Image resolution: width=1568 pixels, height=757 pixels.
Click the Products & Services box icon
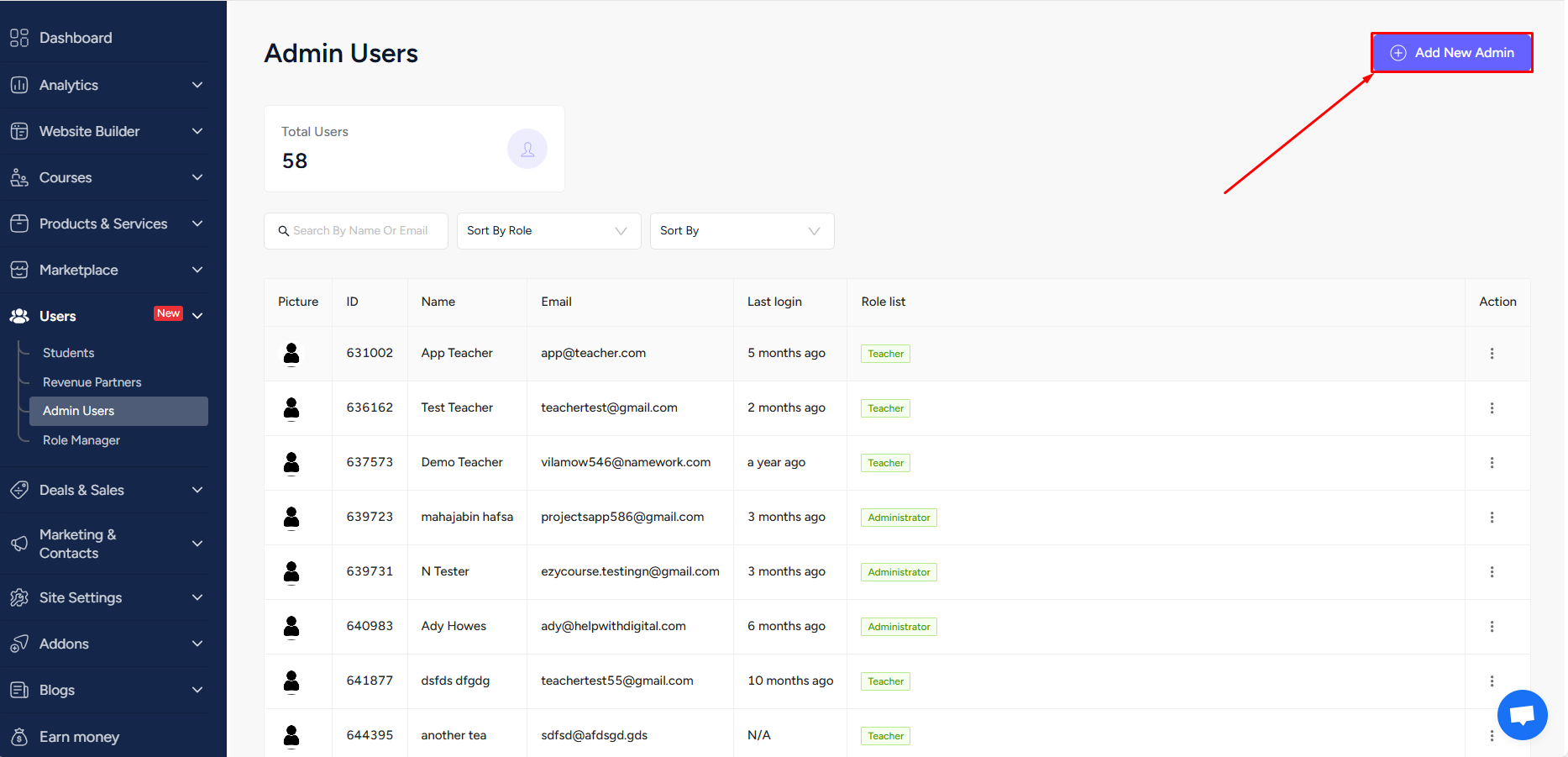[x=19, y=223]
